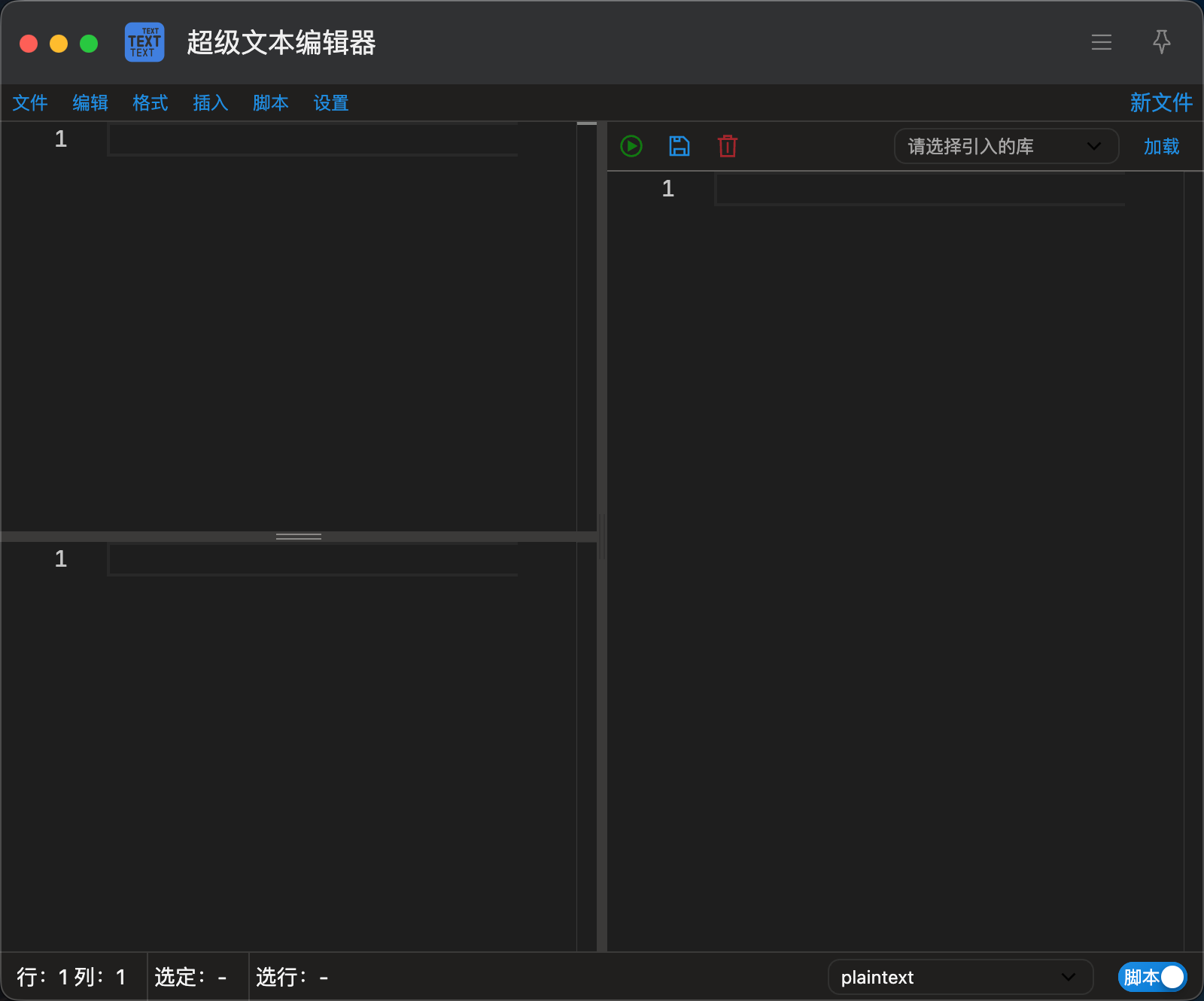Viewport: 1204px width, 1001px height.
Task: Click line 1 of the script editor
Action: 919,188
